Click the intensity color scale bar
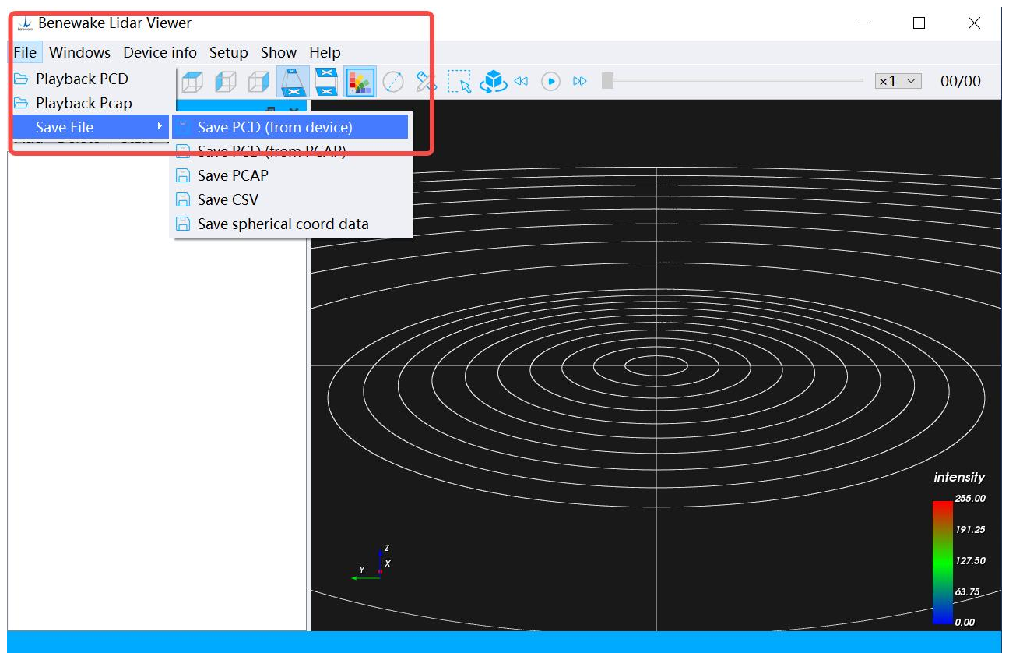The height and width of the screenshot is (660, 1009). (943, 563)
